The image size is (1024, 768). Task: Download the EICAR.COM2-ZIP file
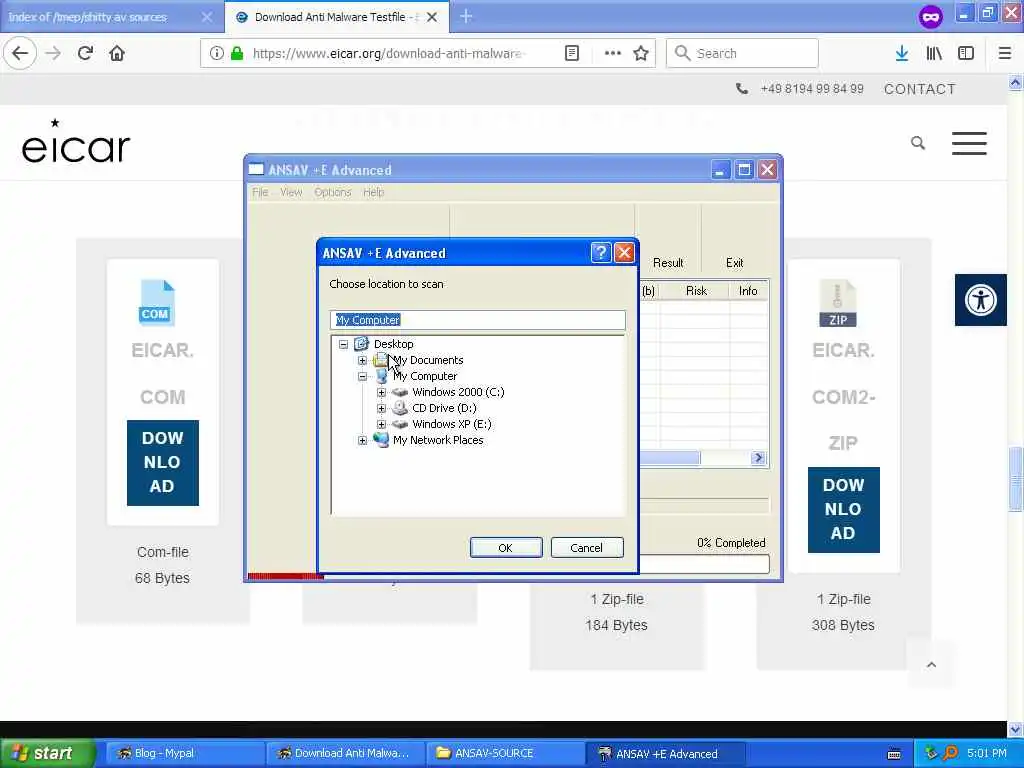click(843, 509)
